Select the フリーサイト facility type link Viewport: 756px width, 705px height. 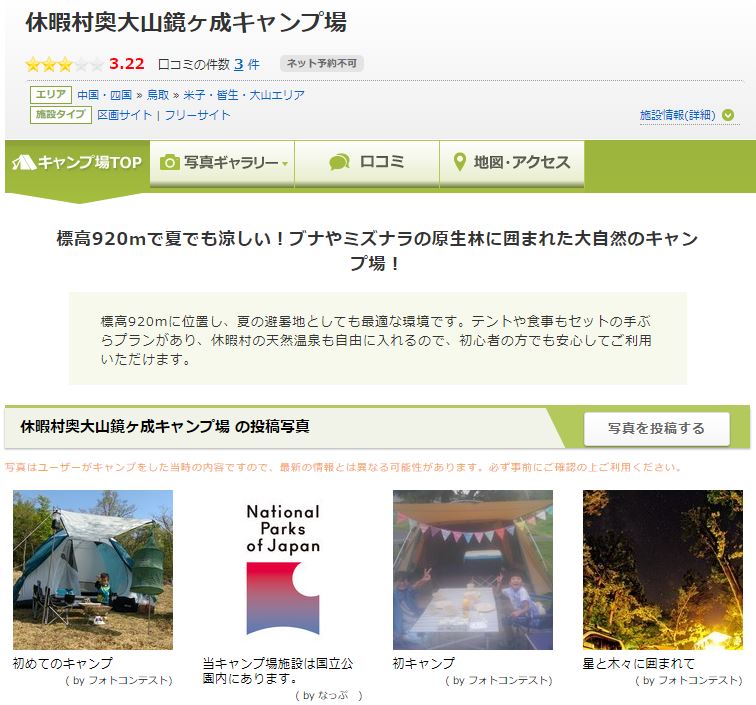click(x=198, y=115)
